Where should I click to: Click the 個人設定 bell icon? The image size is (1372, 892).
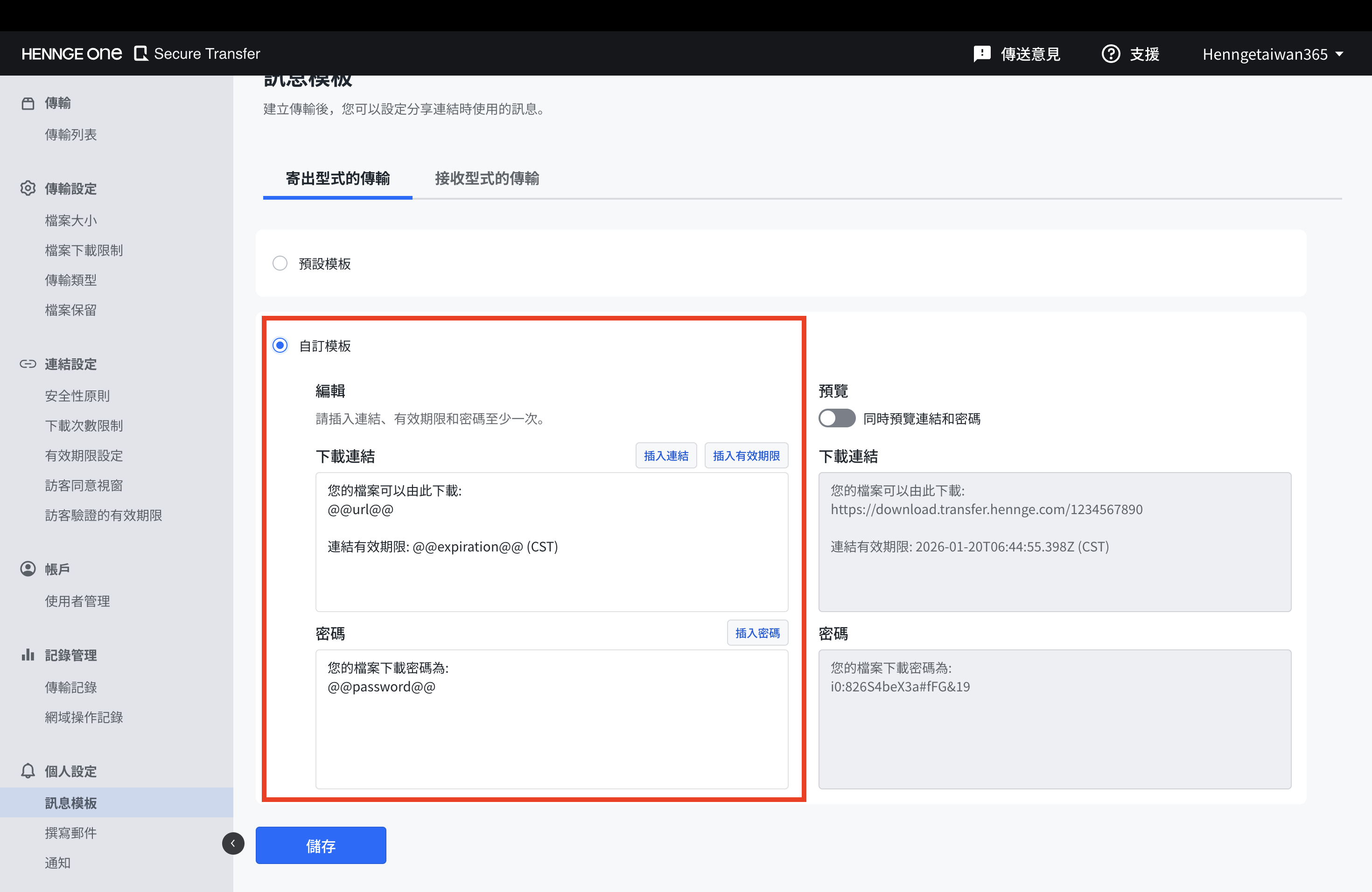tap(28, 771)
